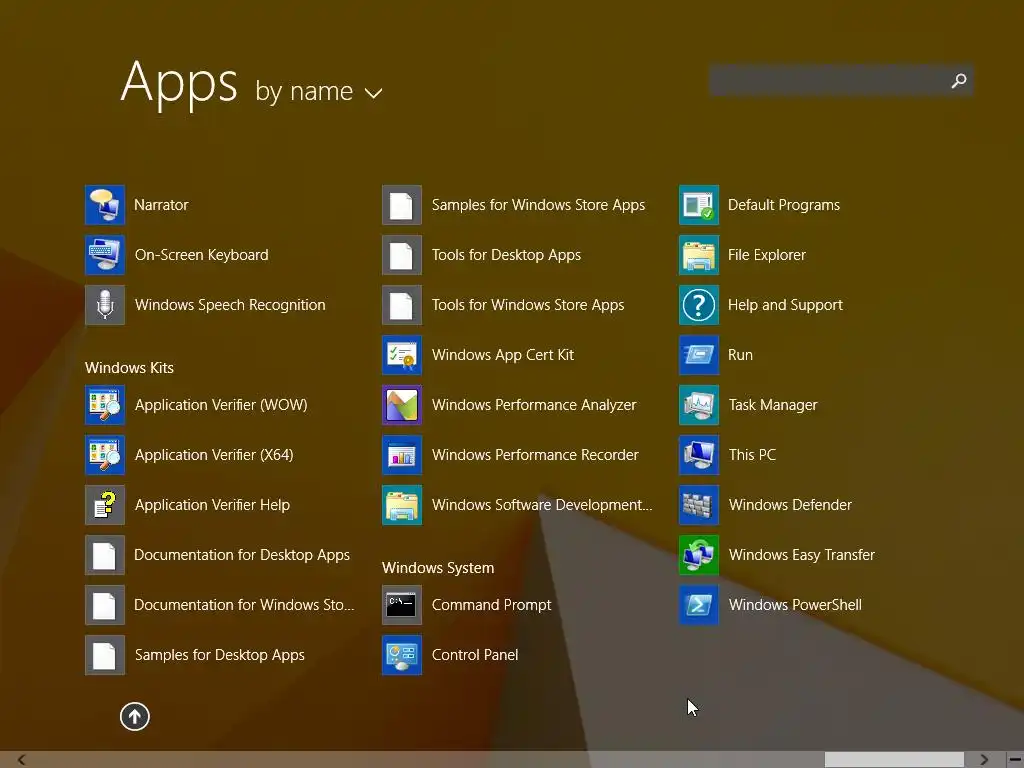Click the 'Windows PowerShell' label
The width and height of the screenshot is (1024, 768).
pos(795,605)
